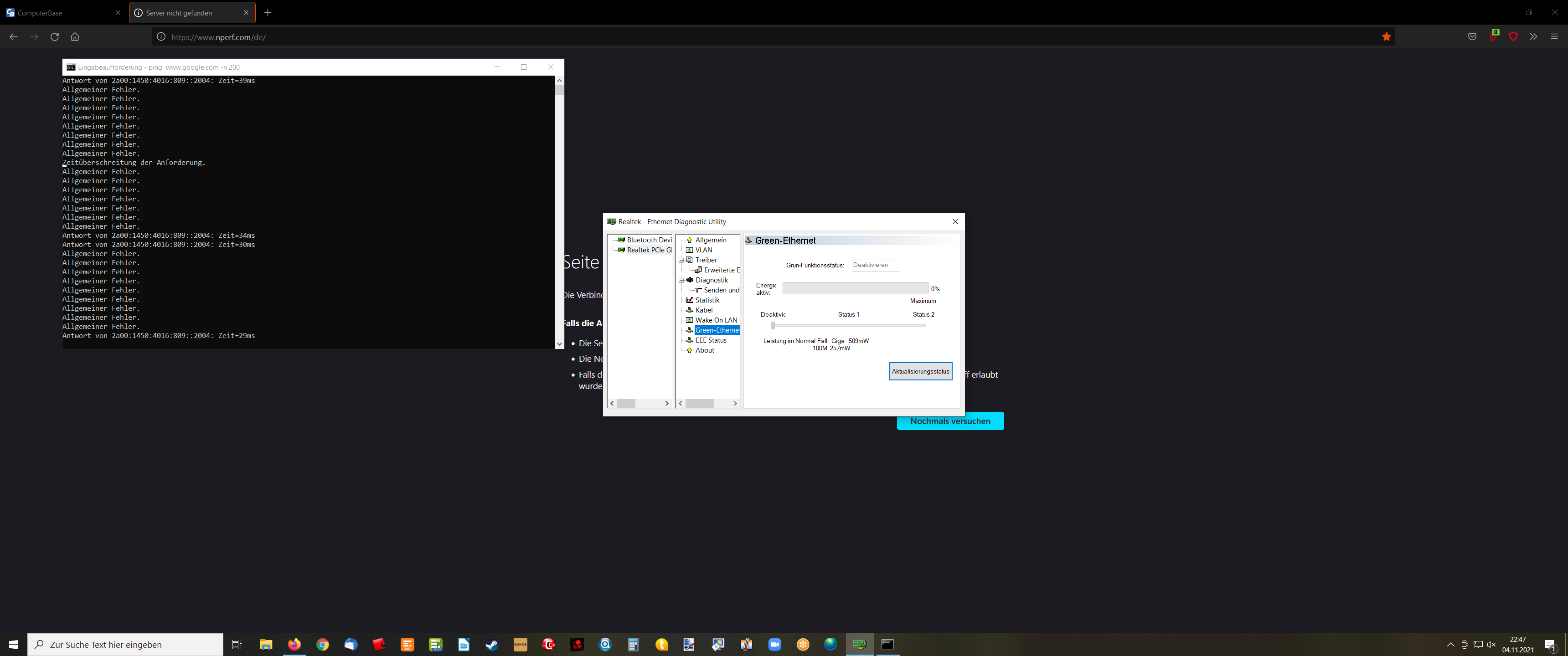Select VLAN in the Realtek tree
1568x656 pixels.
pyautogui.click(x=703, y=250)
